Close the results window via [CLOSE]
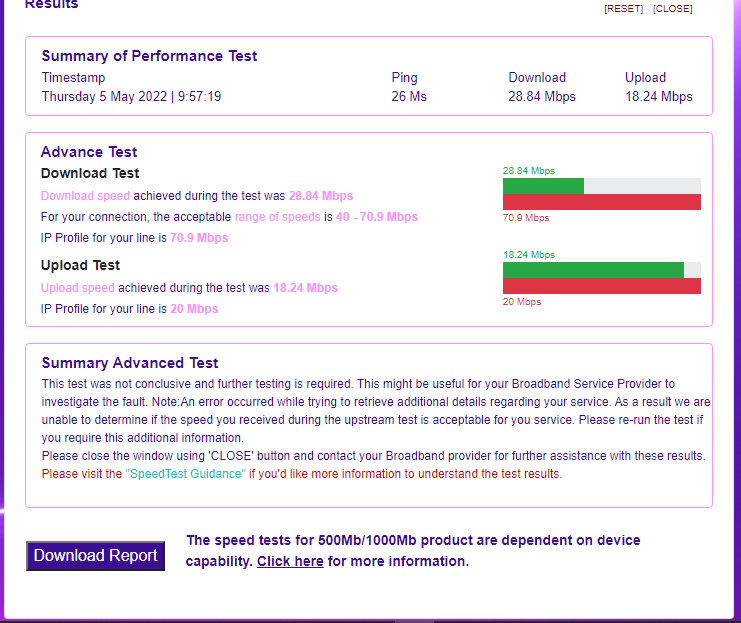741x623 pixels. pos(672,9)
